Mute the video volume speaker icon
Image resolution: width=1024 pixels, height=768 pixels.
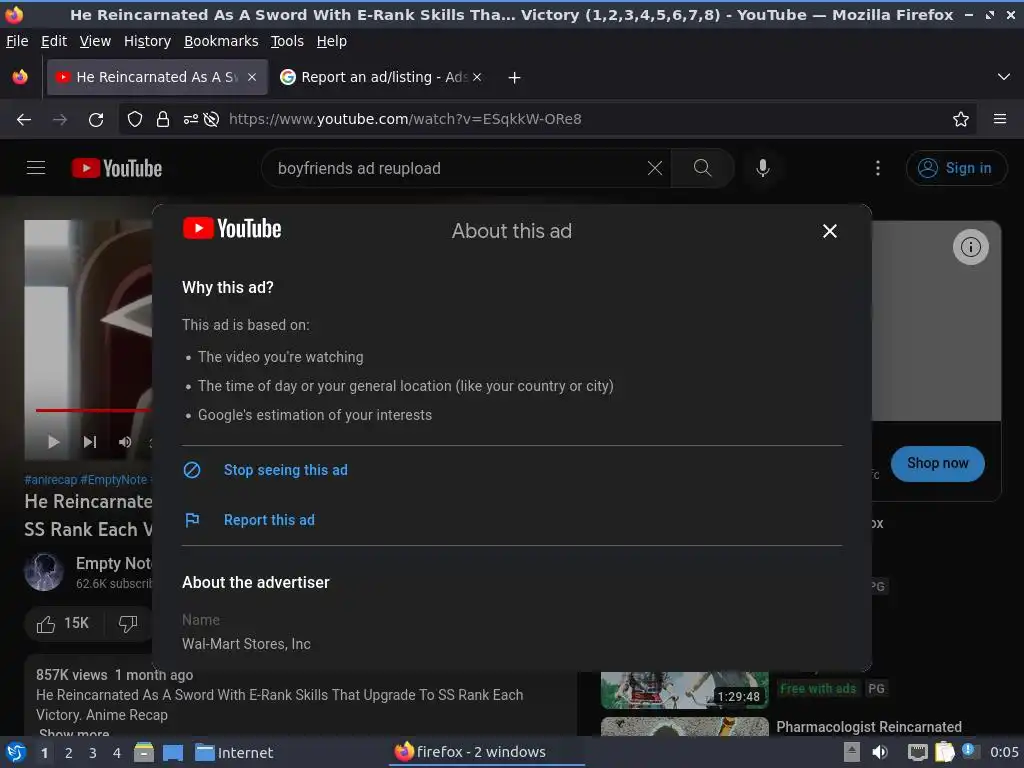pyautogui.click(x=125, y=442)
